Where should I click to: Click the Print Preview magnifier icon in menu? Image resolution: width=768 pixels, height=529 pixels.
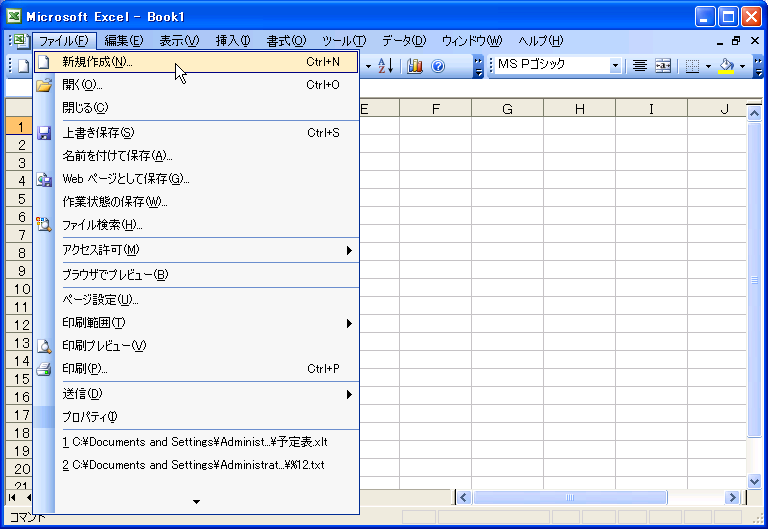click(x=44, y=346)
